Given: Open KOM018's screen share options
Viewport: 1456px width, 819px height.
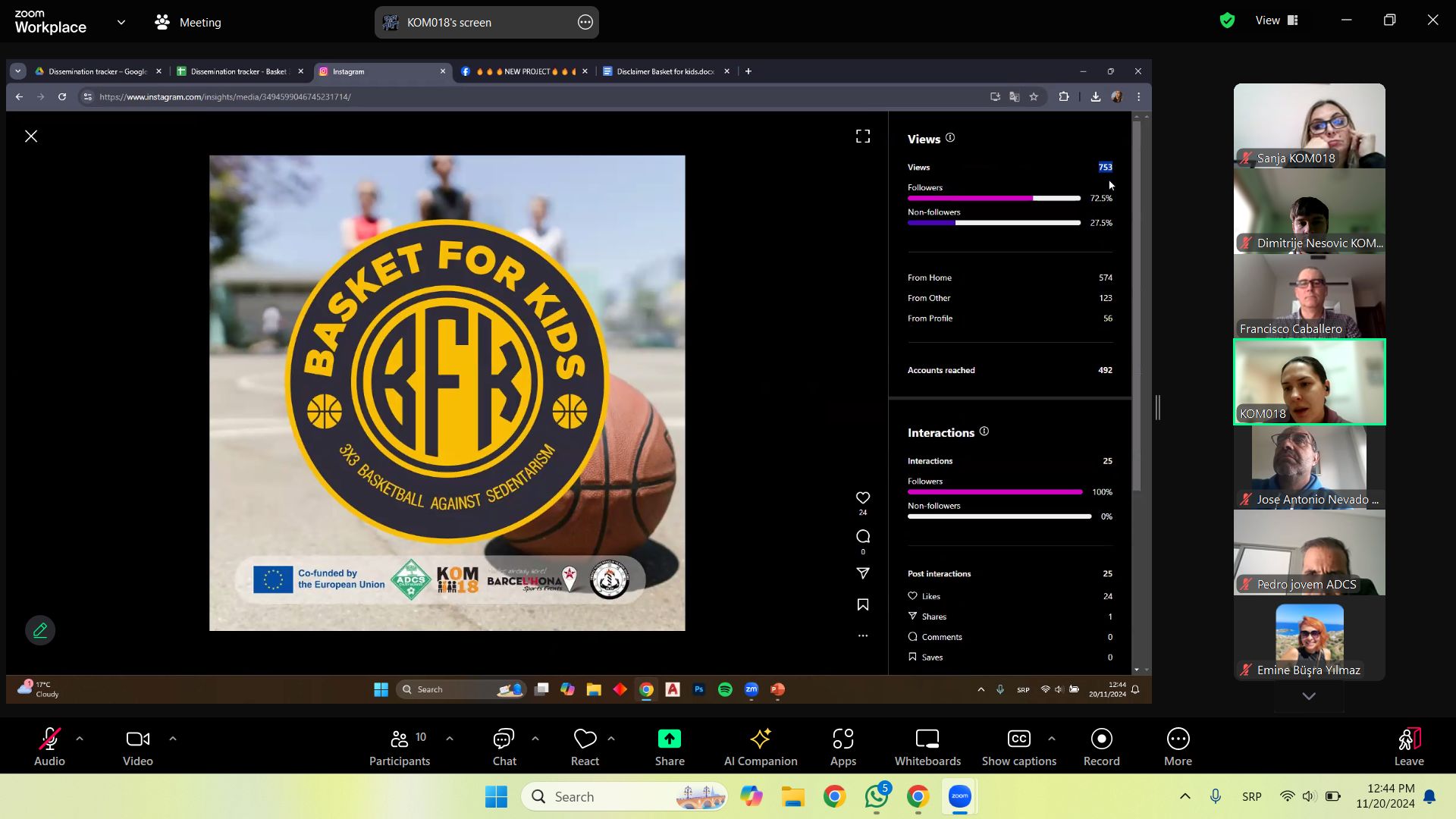Looking at the screenshot, I should pyautogui.click(x=585, y=22).
